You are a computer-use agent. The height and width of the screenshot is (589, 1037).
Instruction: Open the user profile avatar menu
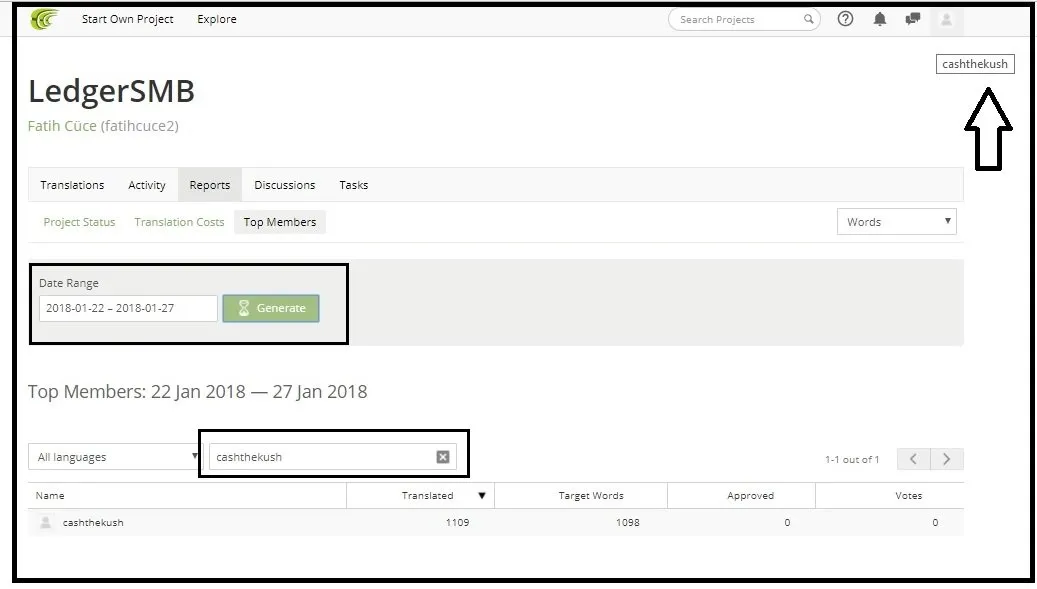[946, 20]
